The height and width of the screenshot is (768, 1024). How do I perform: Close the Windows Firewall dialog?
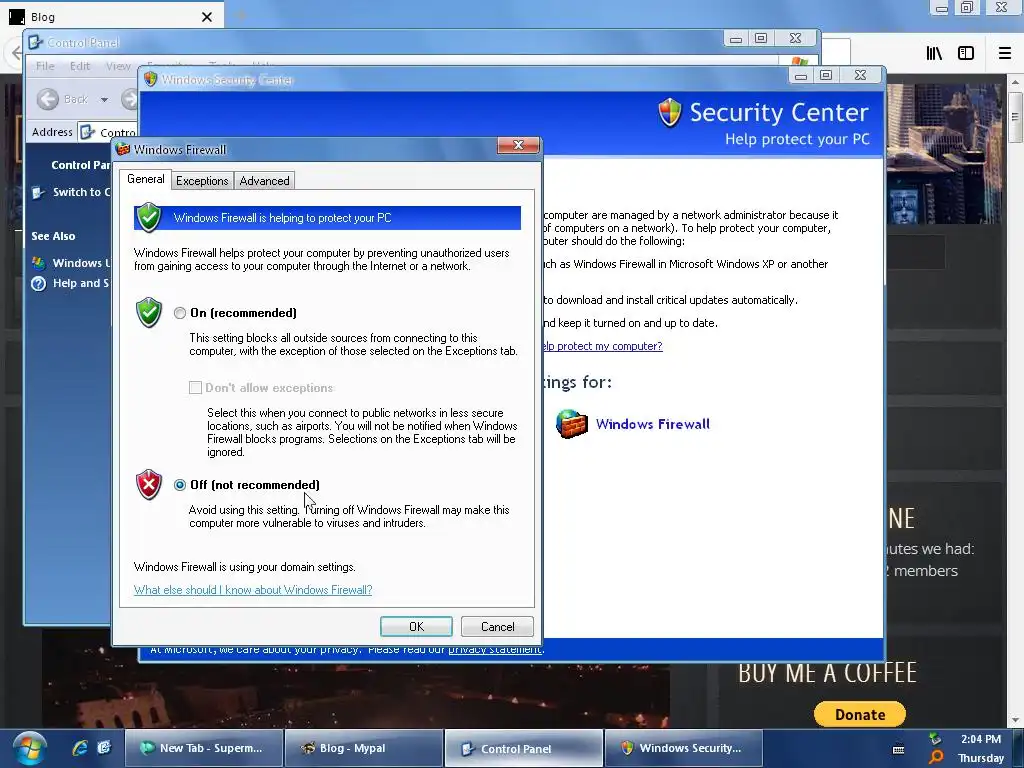pos(519,145)
